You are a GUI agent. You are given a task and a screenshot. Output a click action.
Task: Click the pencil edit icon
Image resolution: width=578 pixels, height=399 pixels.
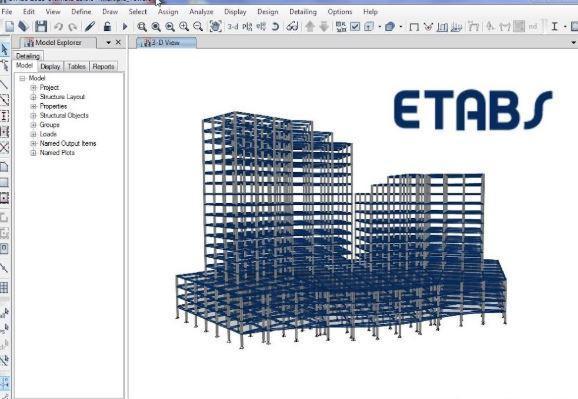point(90,26)
